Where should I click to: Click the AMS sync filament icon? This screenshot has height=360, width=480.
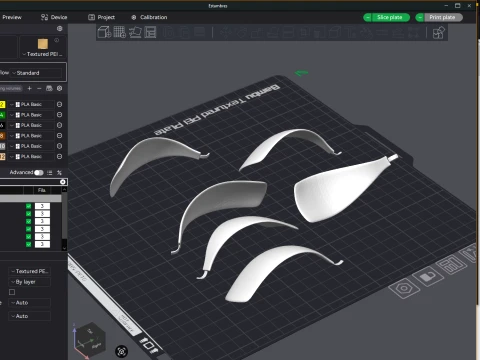click(x=49, y=88)
